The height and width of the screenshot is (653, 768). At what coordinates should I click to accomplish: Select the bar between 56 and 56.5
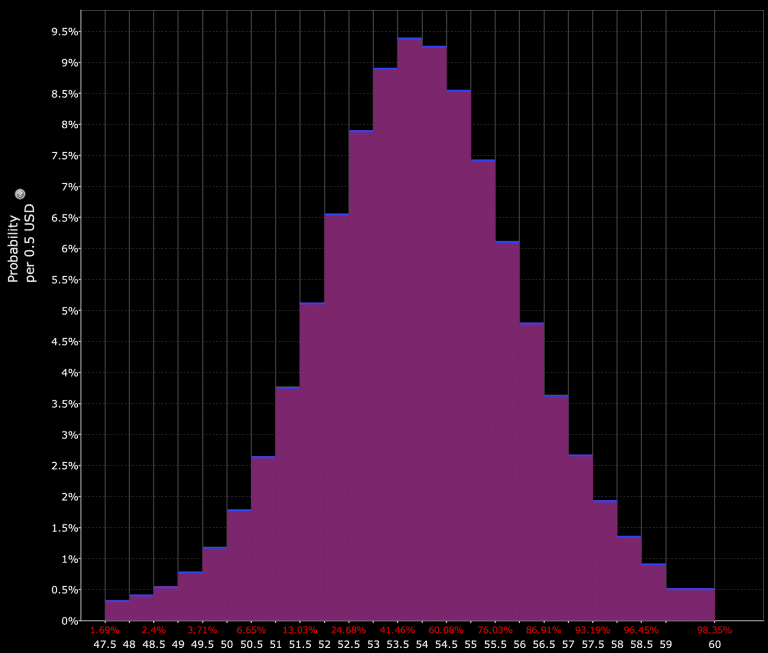[x=531, y=472]
